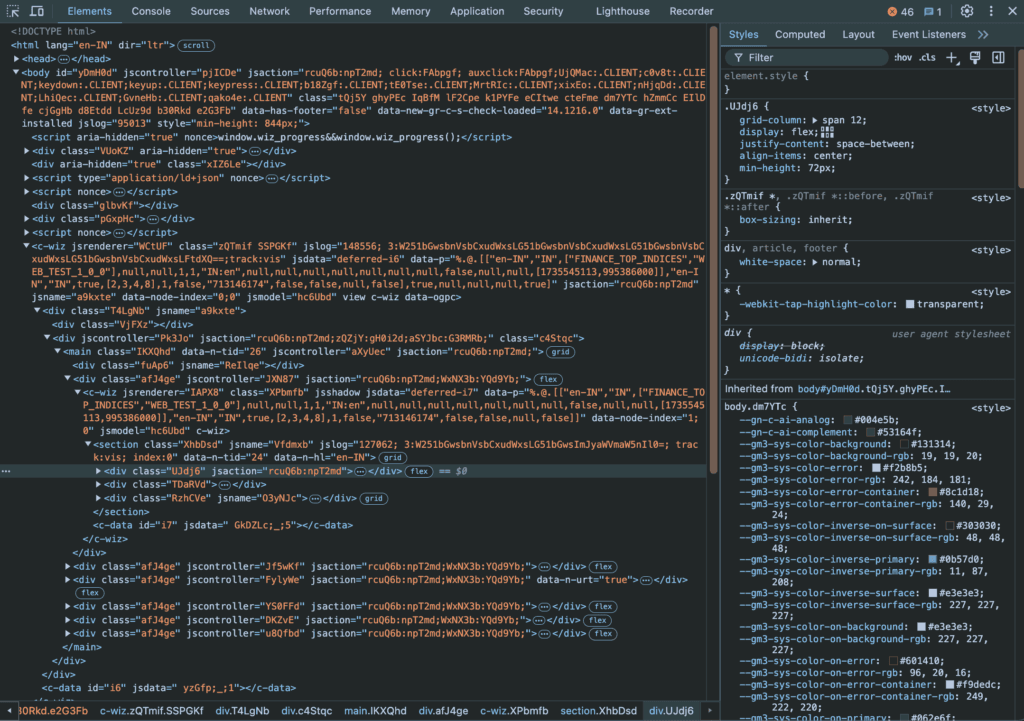The height and width of the screenshot is (721, 1024).
Task: Open flexbox editor icon next to display: flex
Action: [827, 132]
